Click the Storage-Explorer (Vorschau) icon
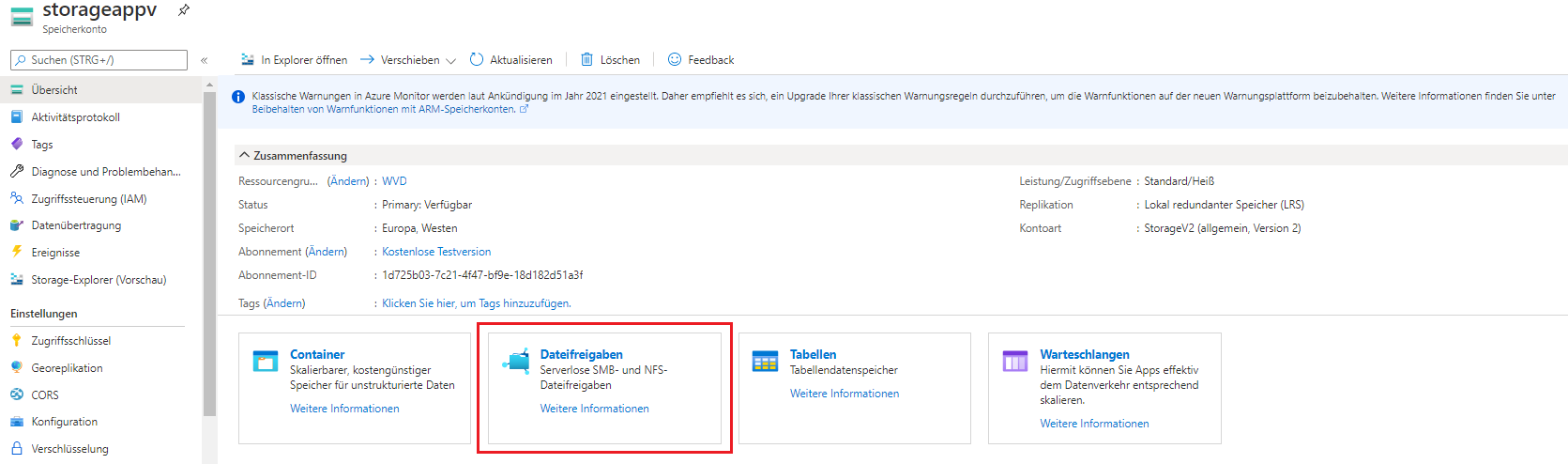The image size is (1568, 464). (x=17, y=279)
